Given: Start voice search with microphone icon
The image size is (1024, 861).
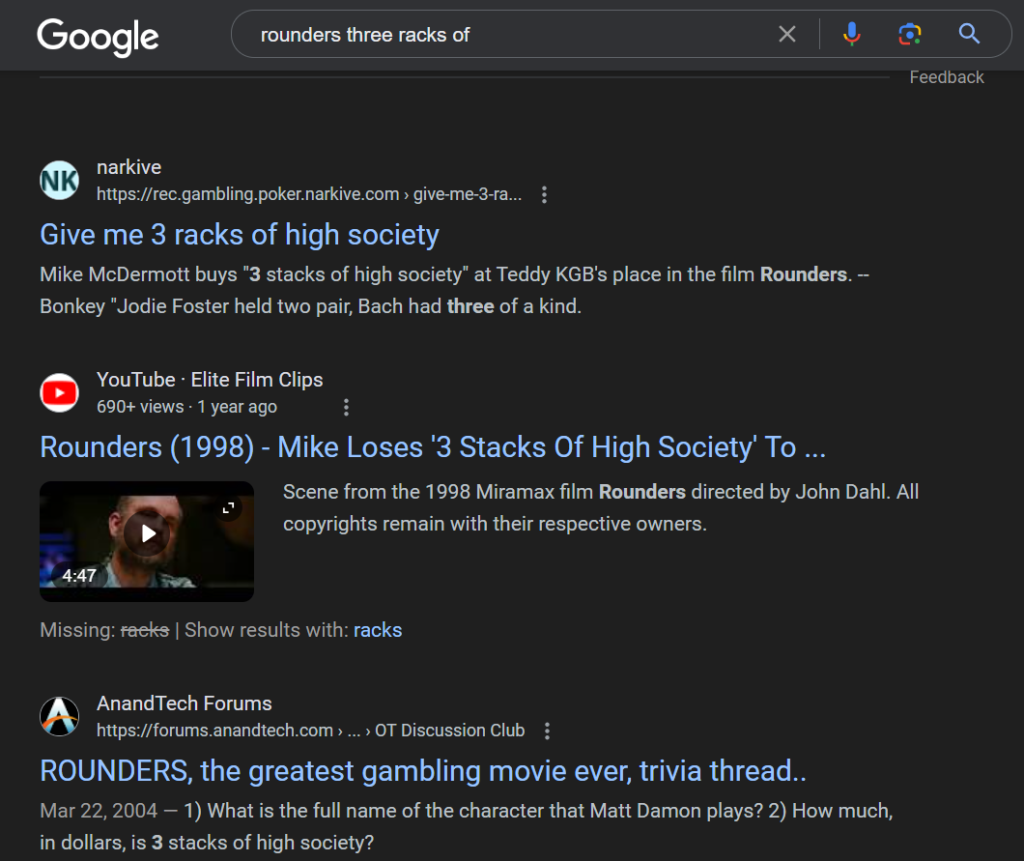Looking at the screenshot, I should (851, 35).
